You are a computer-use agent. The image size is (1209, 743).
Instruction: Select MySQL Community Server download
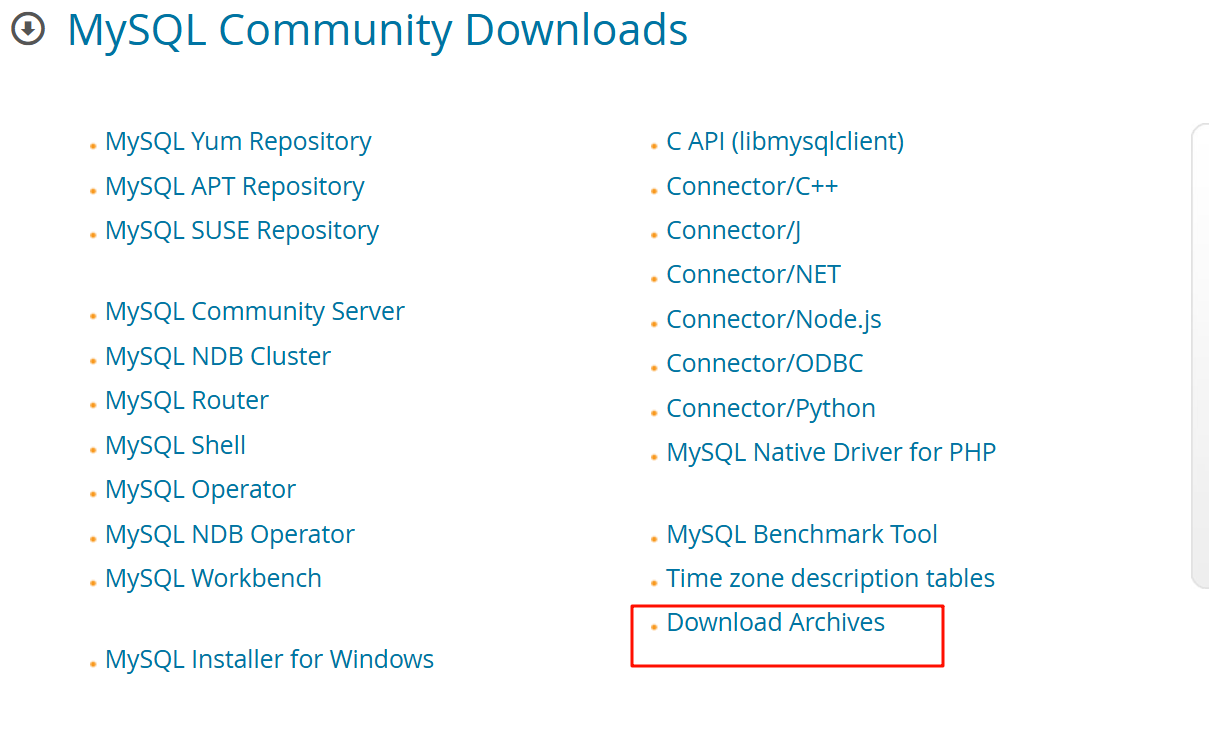click(255, 312)
